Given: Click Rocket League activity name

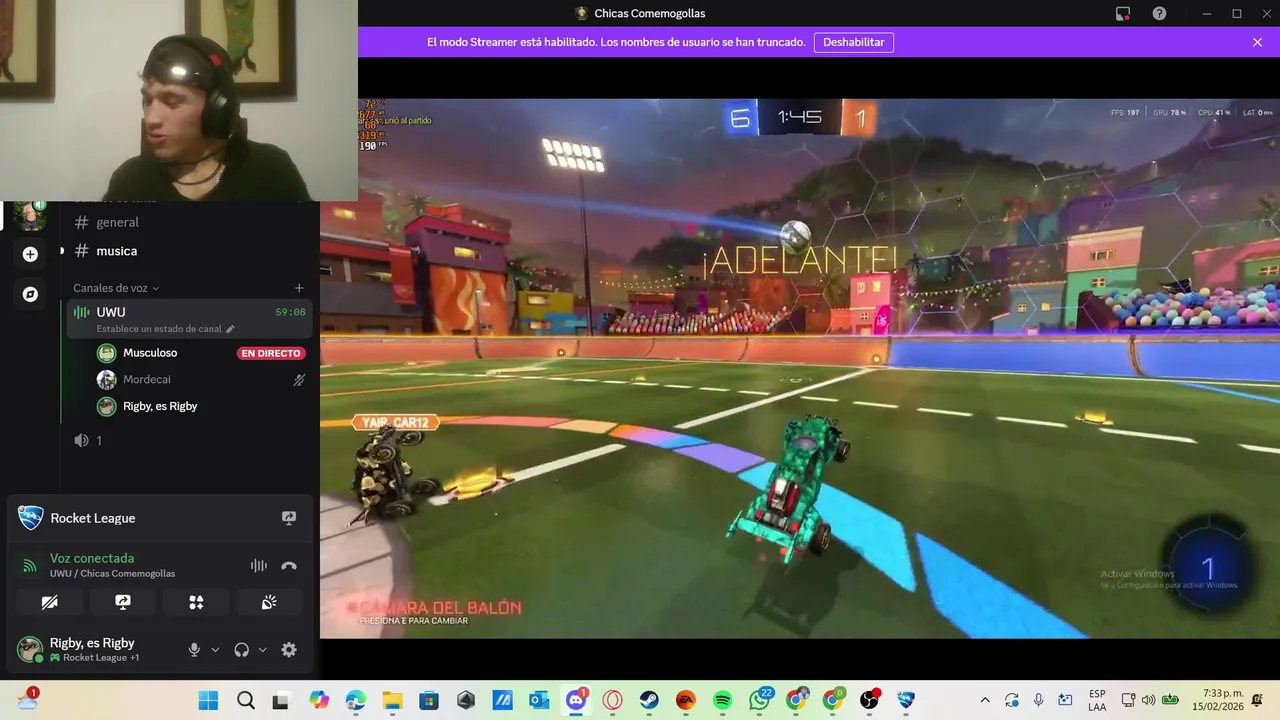Looking at the screenshot, I should (x=93, y=518).
